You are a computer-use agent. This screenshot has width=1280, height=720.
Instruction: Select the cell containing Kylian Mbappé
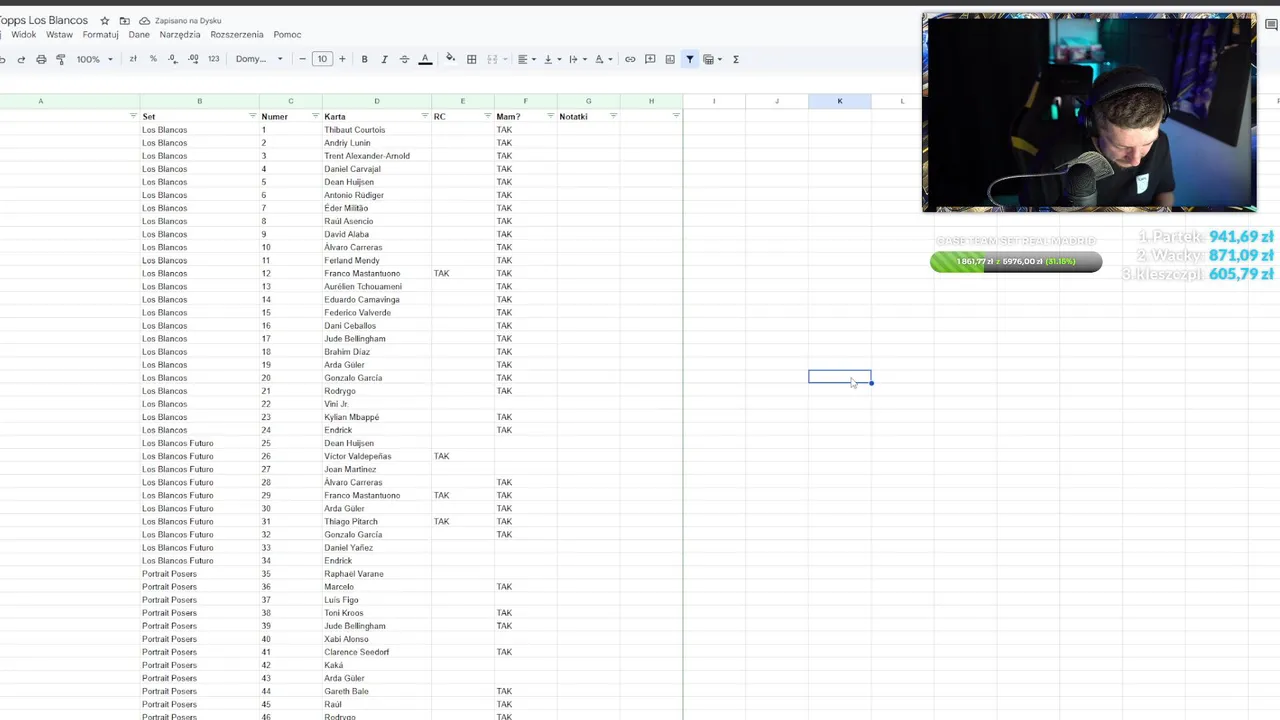(377, 417)
